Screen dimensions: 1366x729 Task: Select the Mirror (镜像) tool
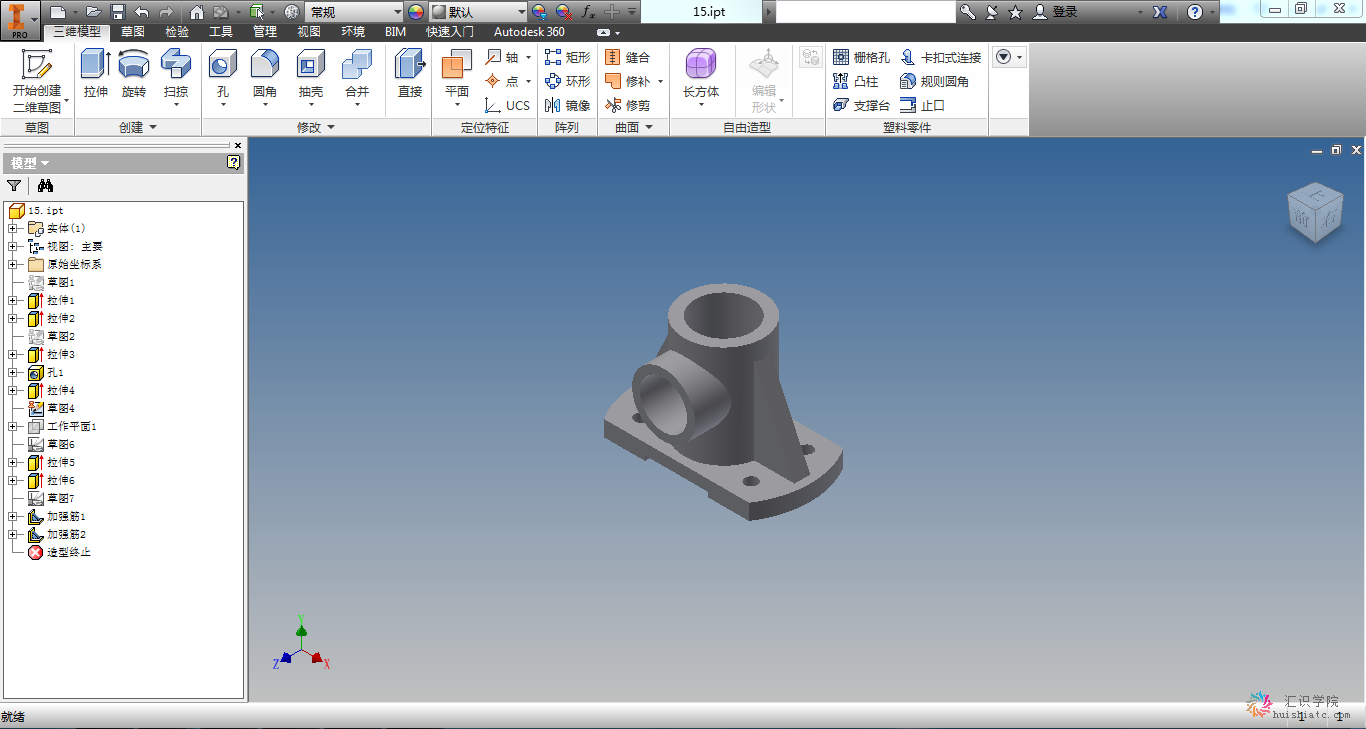(567, 105)
